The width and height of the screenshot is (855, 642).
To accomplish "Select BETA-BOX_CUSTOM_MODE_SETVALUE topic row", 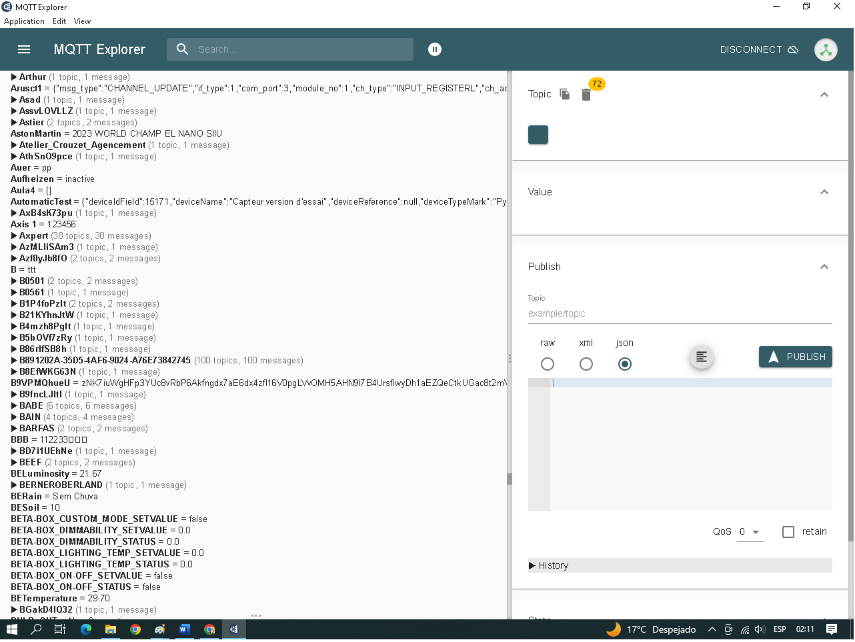I will point(109,519).
